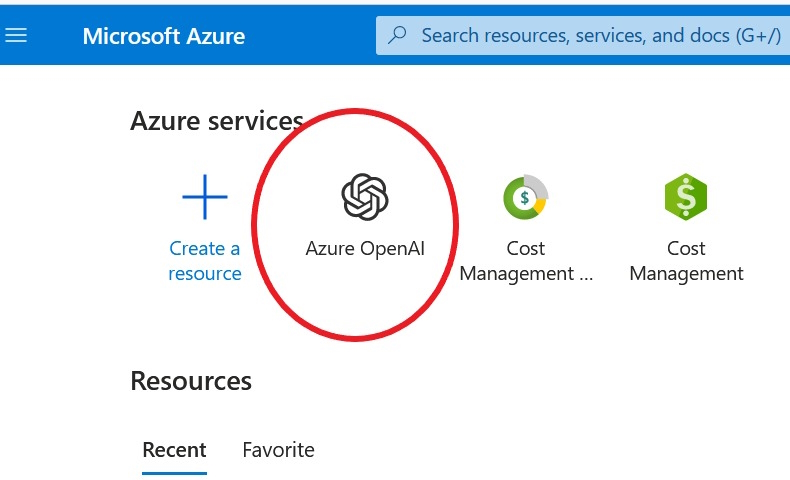Go home via Microsoft Azure title
Screen dimensions: 790x480
pyautogui.click(x=163, y=36)
